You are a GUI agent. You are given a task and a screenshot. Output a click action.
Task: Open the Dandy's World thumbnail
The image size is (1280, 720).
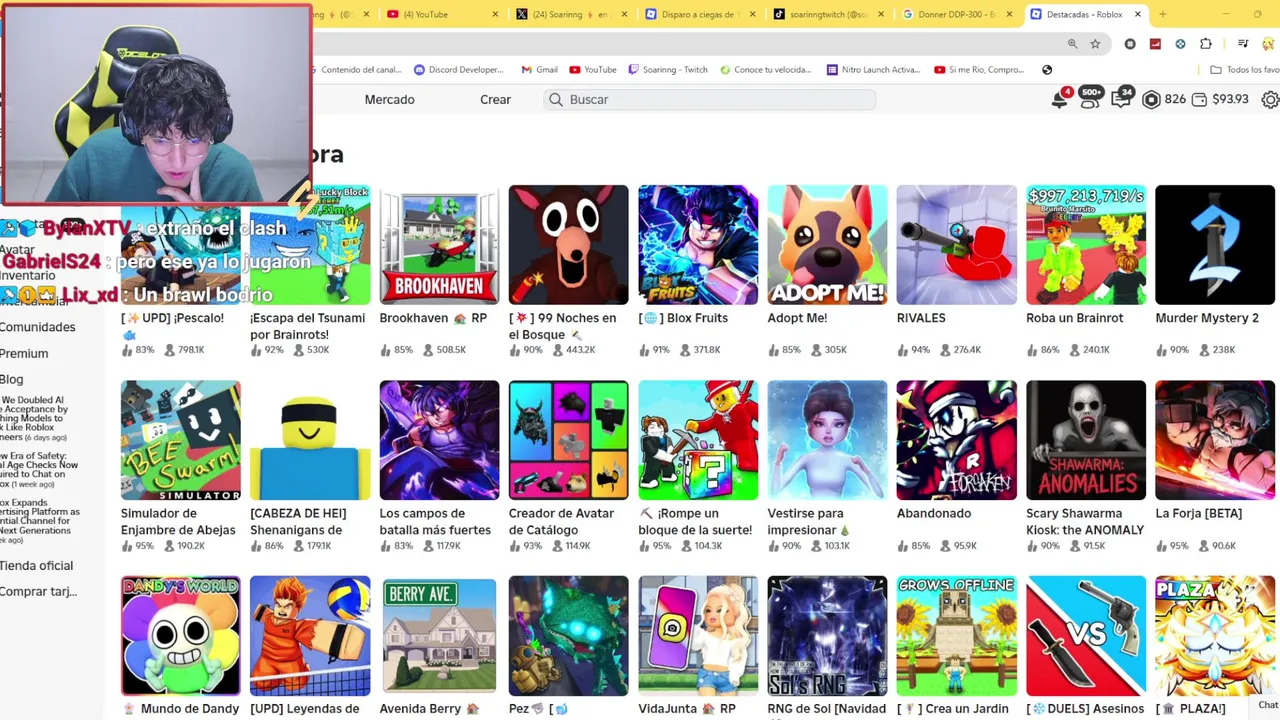coord(180,636)
